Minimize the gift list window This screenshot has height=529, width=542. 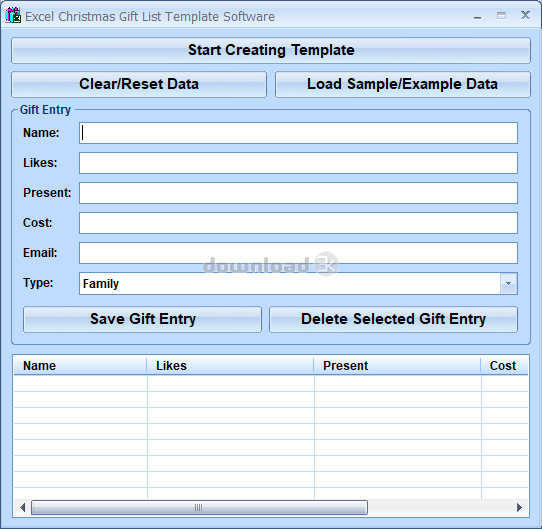(478, 16)
